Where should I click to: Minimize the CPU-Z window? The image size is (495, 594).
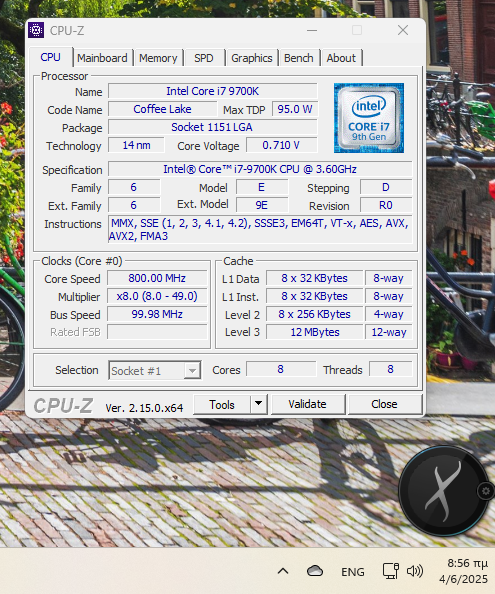click(x=312, y=30)
